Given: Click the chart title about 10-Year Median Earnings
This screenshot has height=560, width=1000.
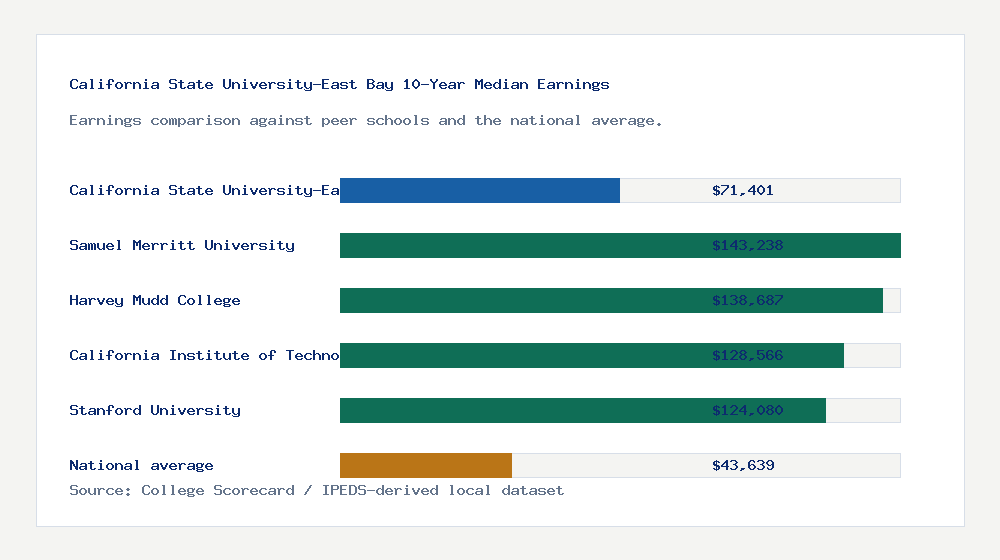Looking at the screenshot, I should point(339,84).
